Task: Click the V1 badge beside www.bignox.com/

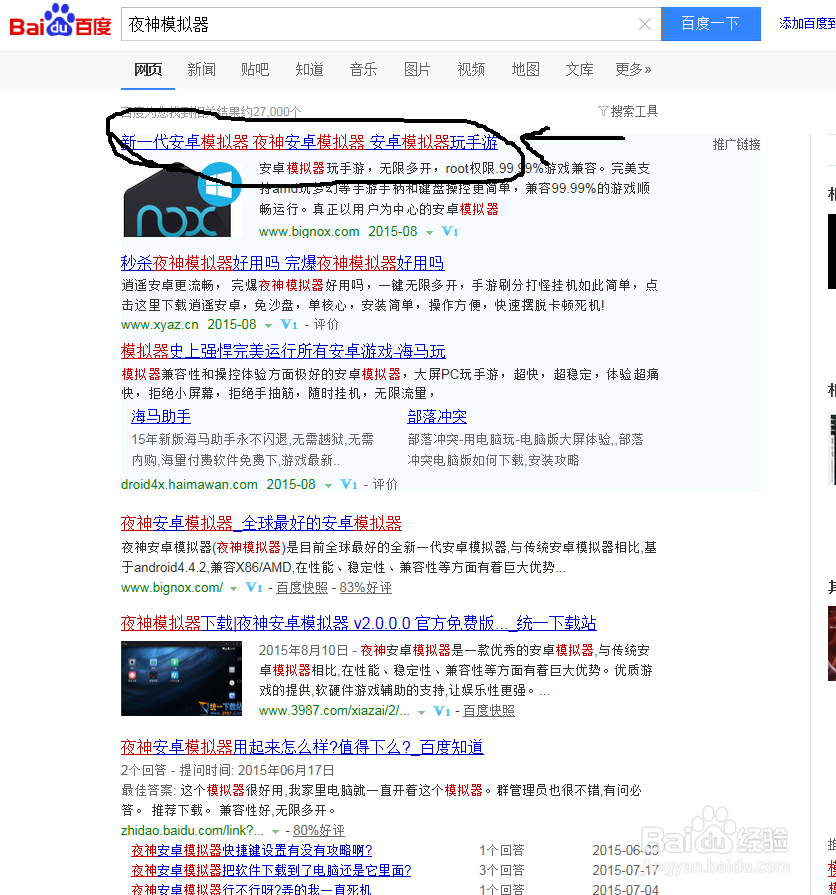Action: point(253,587)
